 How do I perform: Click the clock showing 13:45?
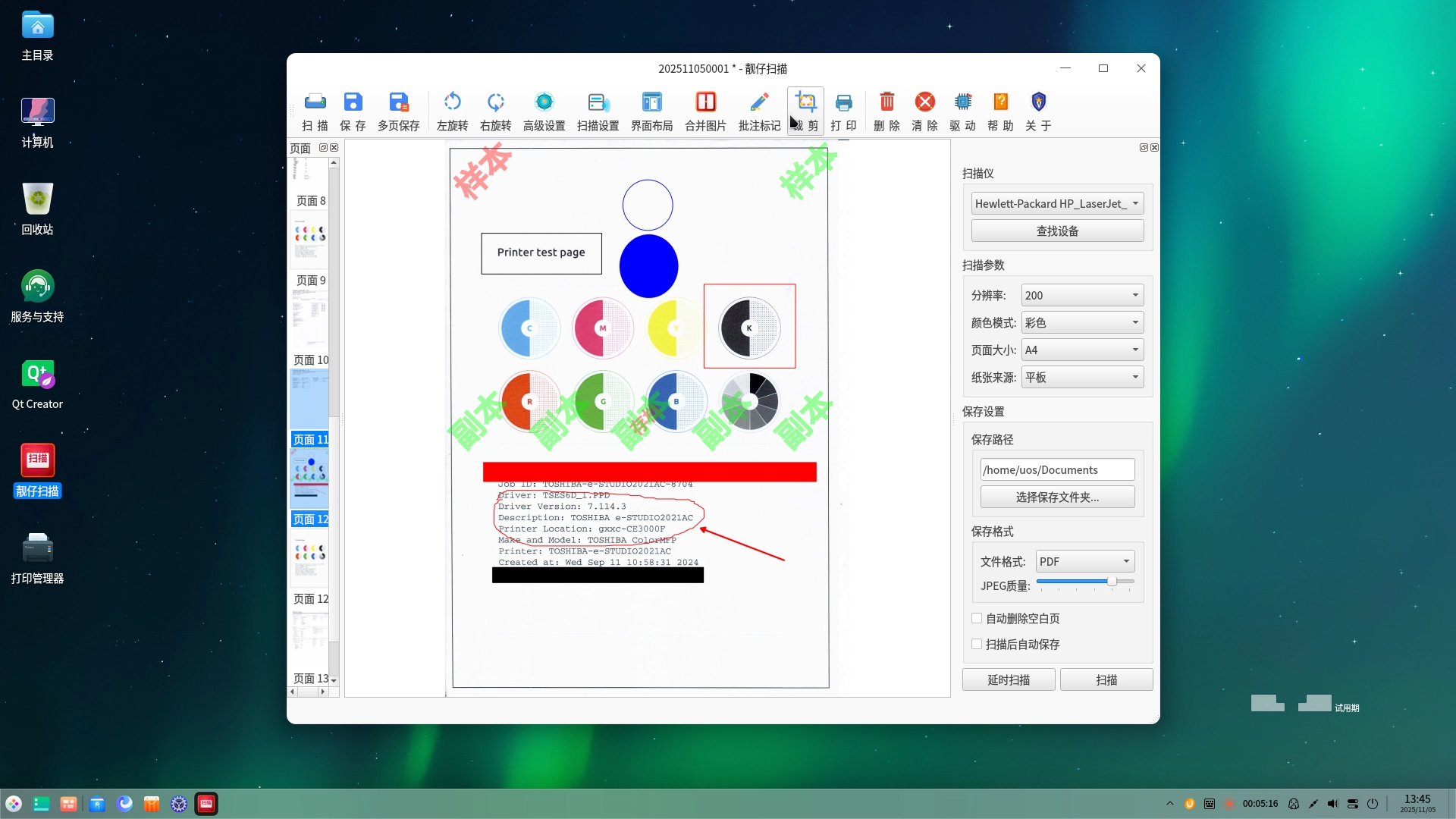pyautogui.click(x=1417, y=804)
